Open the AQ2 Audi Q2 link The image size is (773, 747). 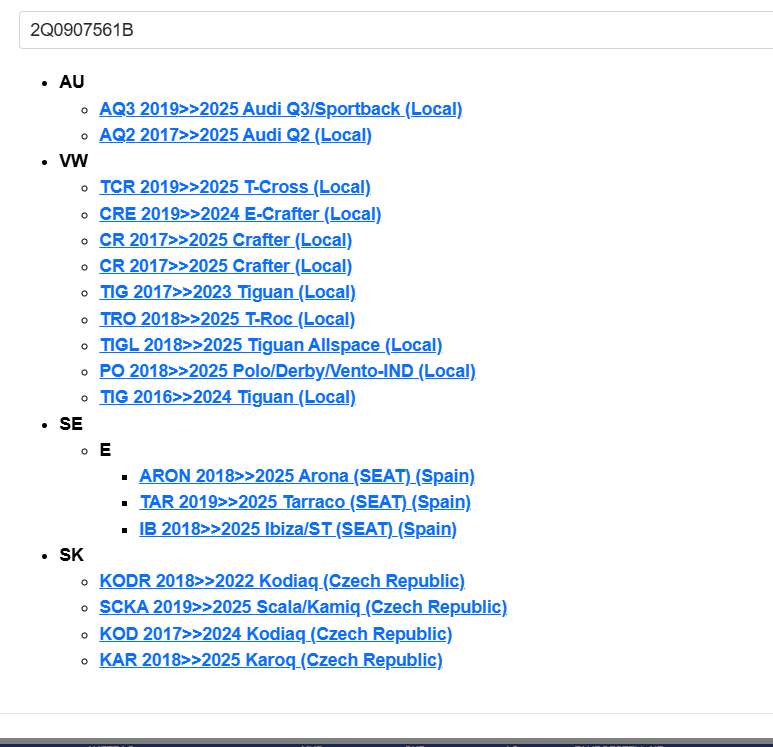pos(235,135)
